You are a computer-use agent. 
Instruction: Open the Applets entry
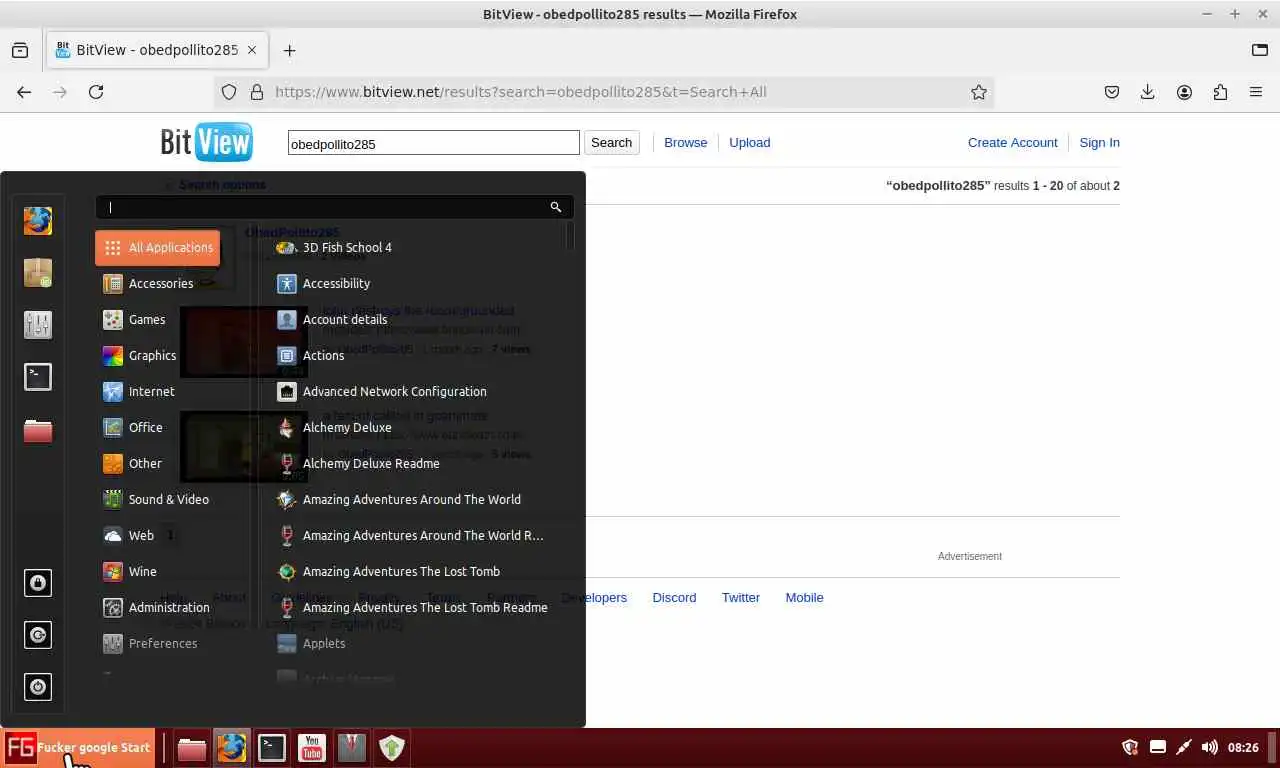click(415, 643)
